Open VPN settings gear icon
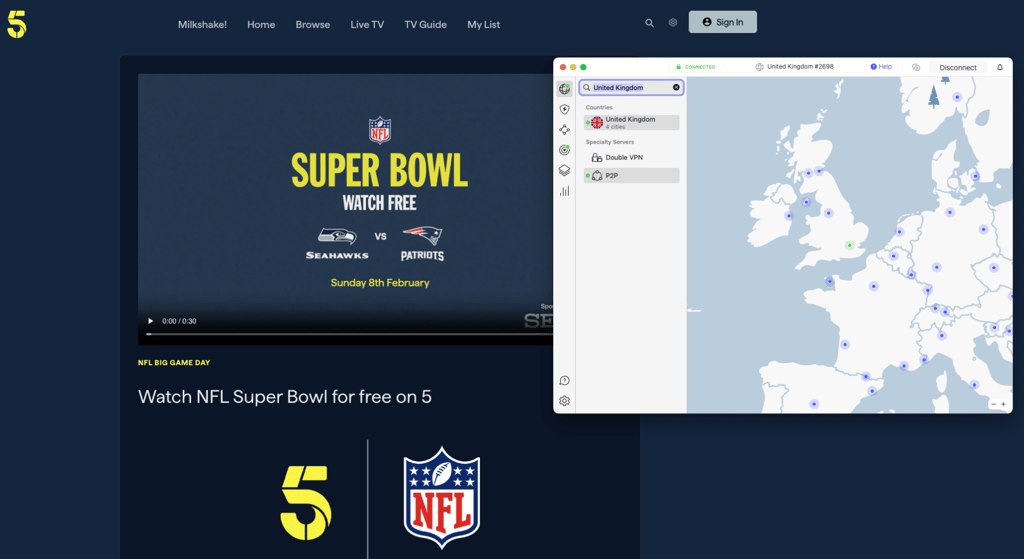1024x559 pixels. (564, 401)
